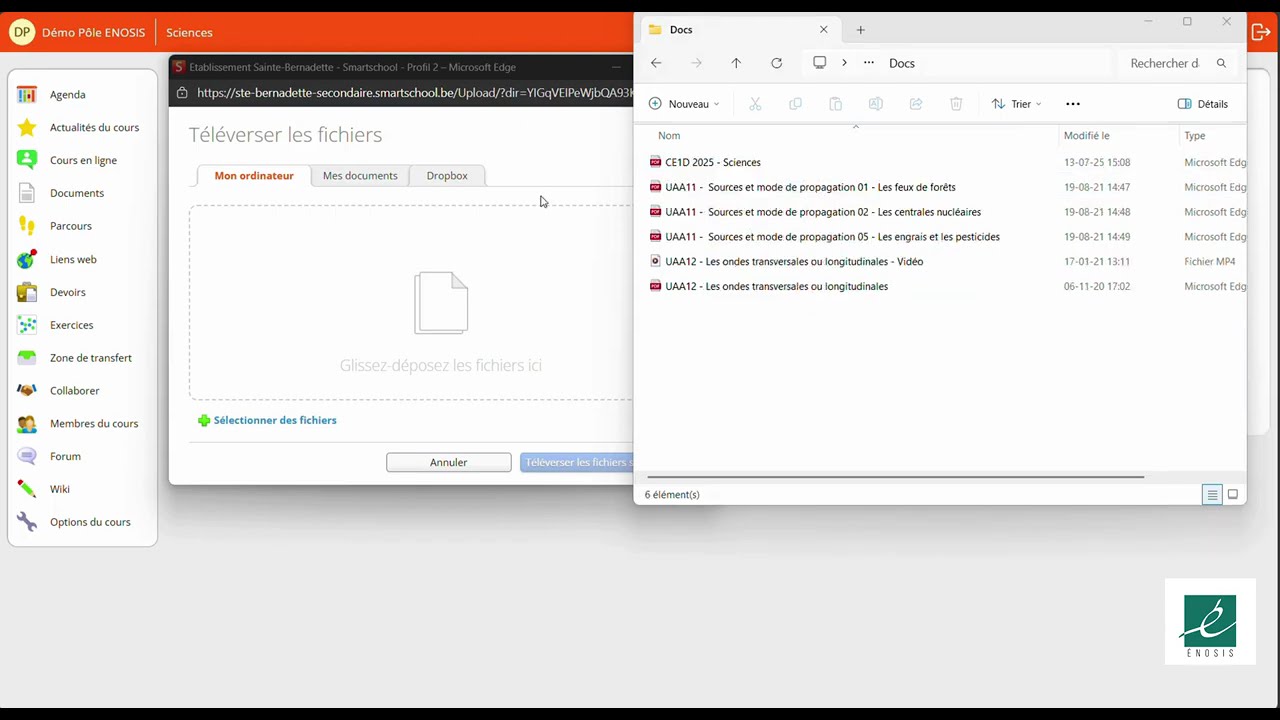1280x720 pixels.
Task: Click the date 06-11-20 17:02
Action: (x=1097, y=287)
